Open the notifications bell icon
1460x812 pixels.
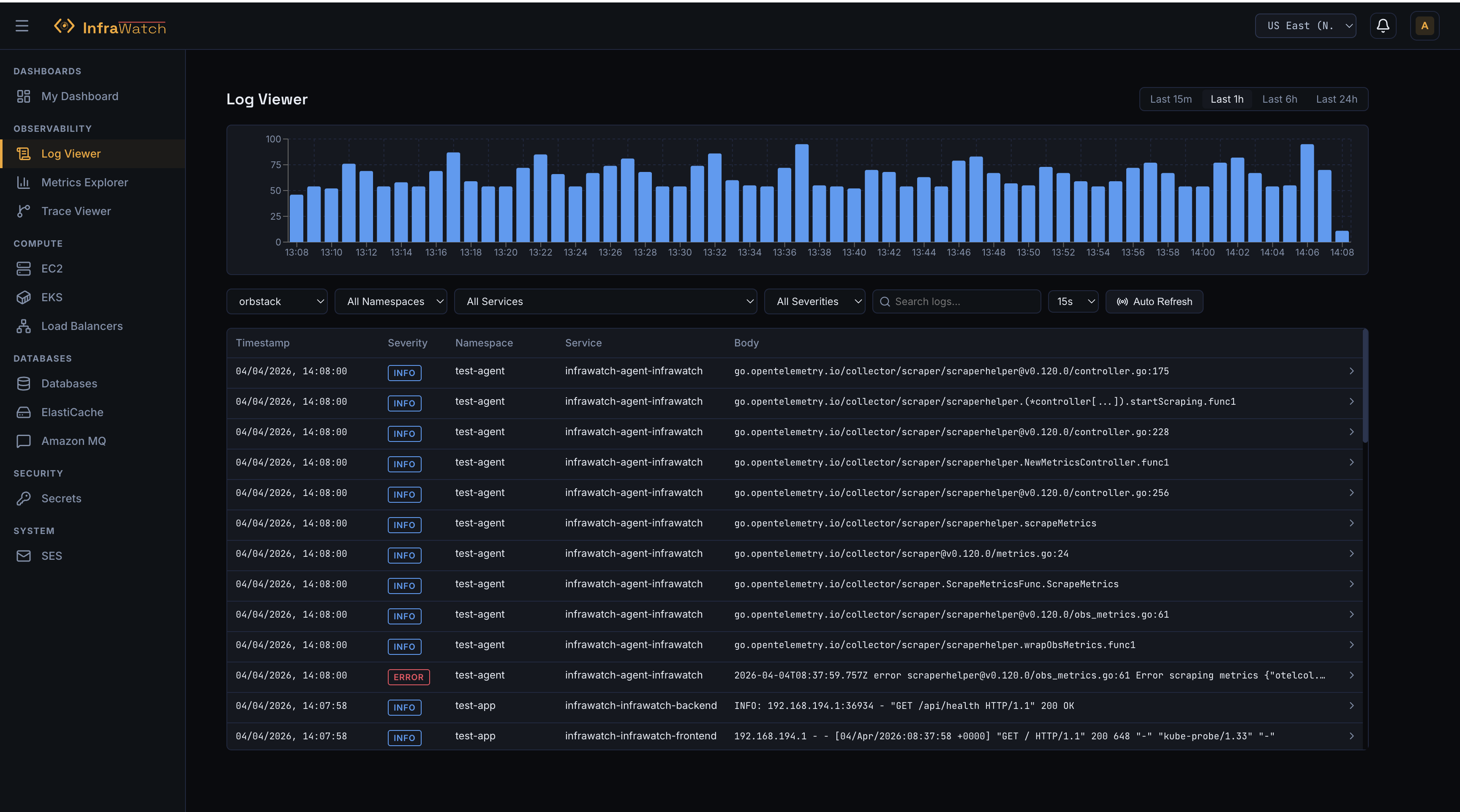[1383, 25]
